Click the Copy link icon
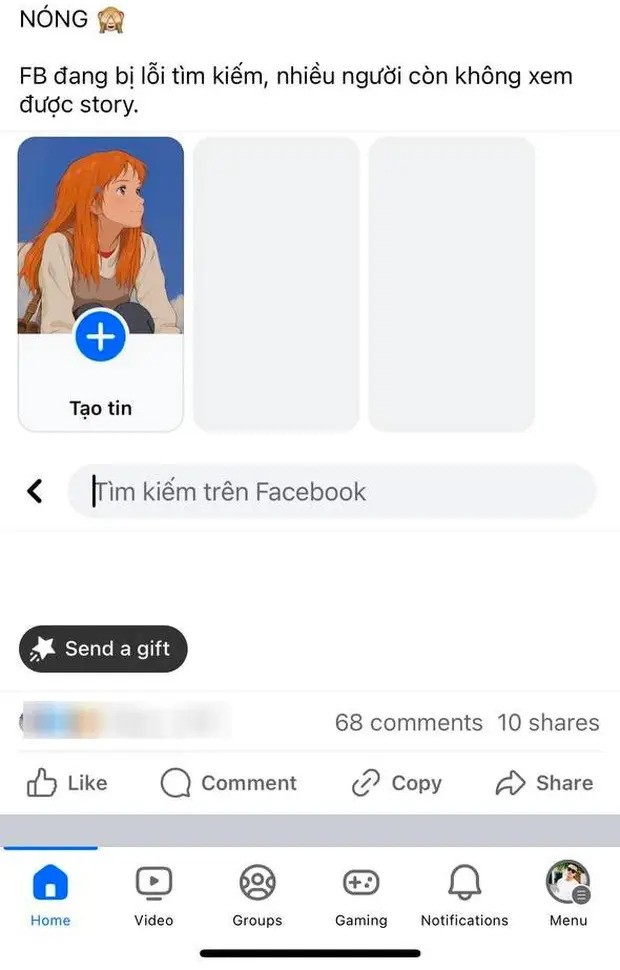The height and width of the screenshot is (970, 620). pyautogui.click(x=366, y=783)
